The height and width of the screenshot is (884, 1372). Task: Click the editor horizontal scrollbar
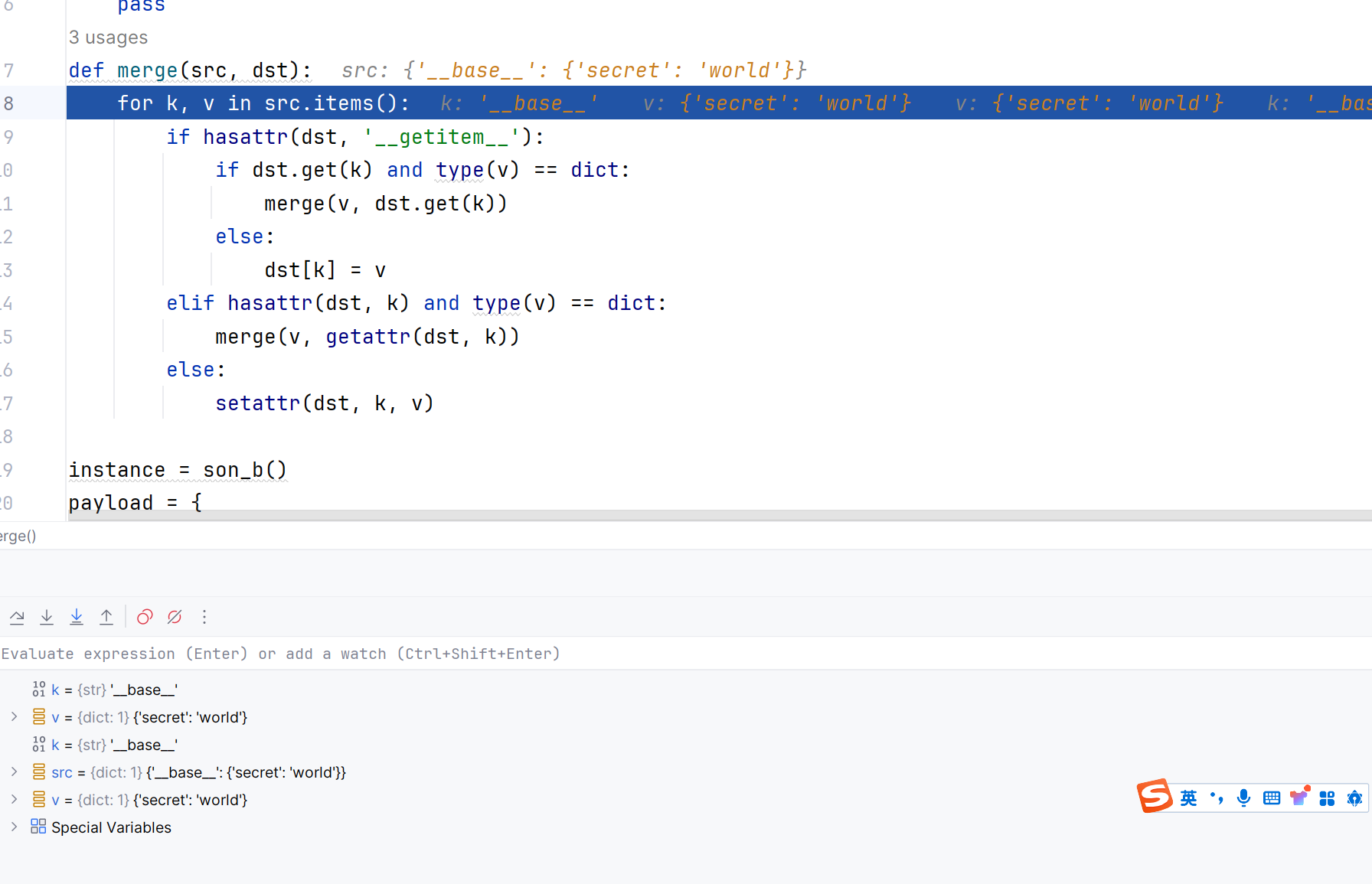[689, 516]
